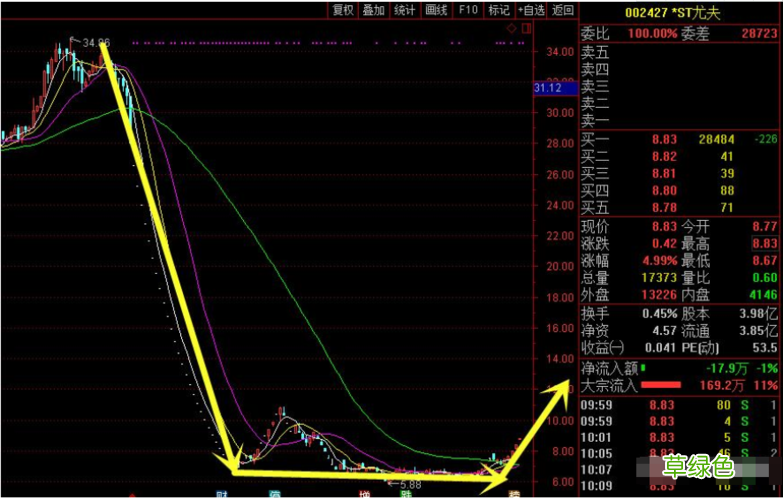Open the 叠加 overlay option
The width and height of the screenshot is (783, 500).
point(373,10)
